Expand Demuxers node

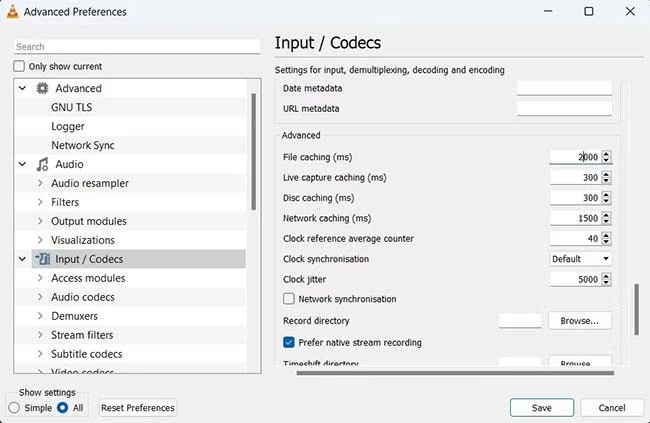[x=40, y=316]
